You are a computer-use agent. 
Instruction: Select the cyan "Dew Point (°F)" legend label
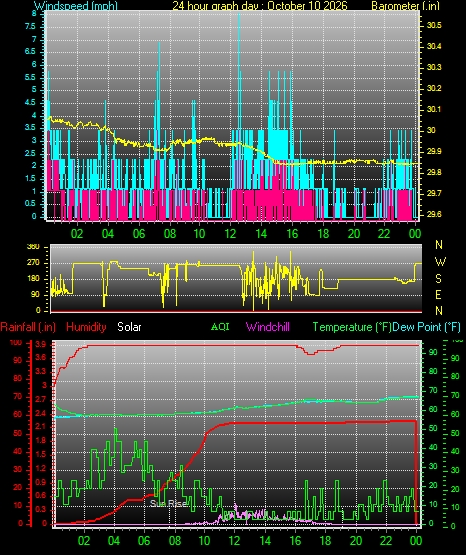click(427, 327)
